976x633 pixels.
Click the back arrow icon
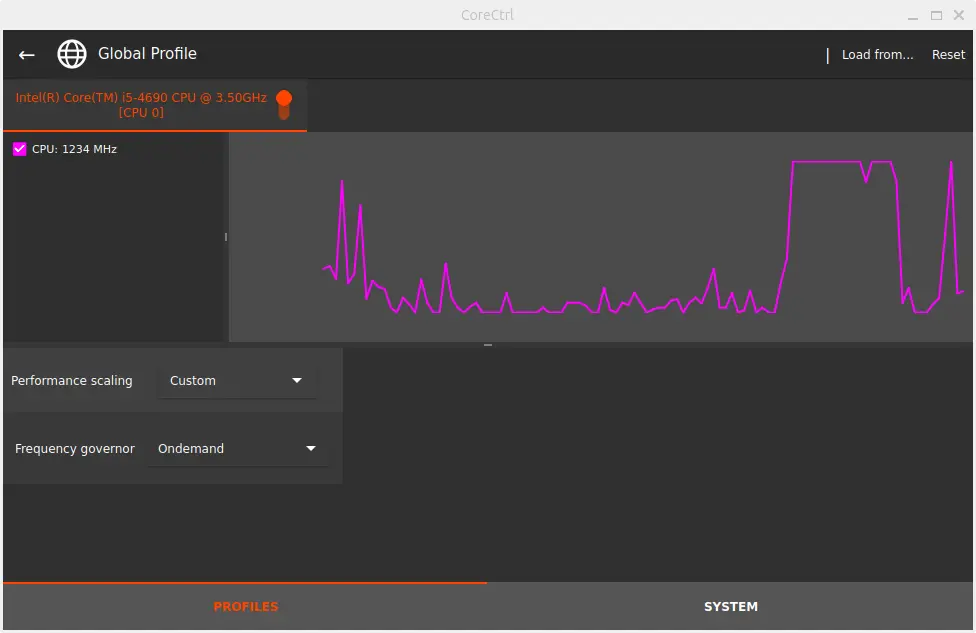coord(27,55)
